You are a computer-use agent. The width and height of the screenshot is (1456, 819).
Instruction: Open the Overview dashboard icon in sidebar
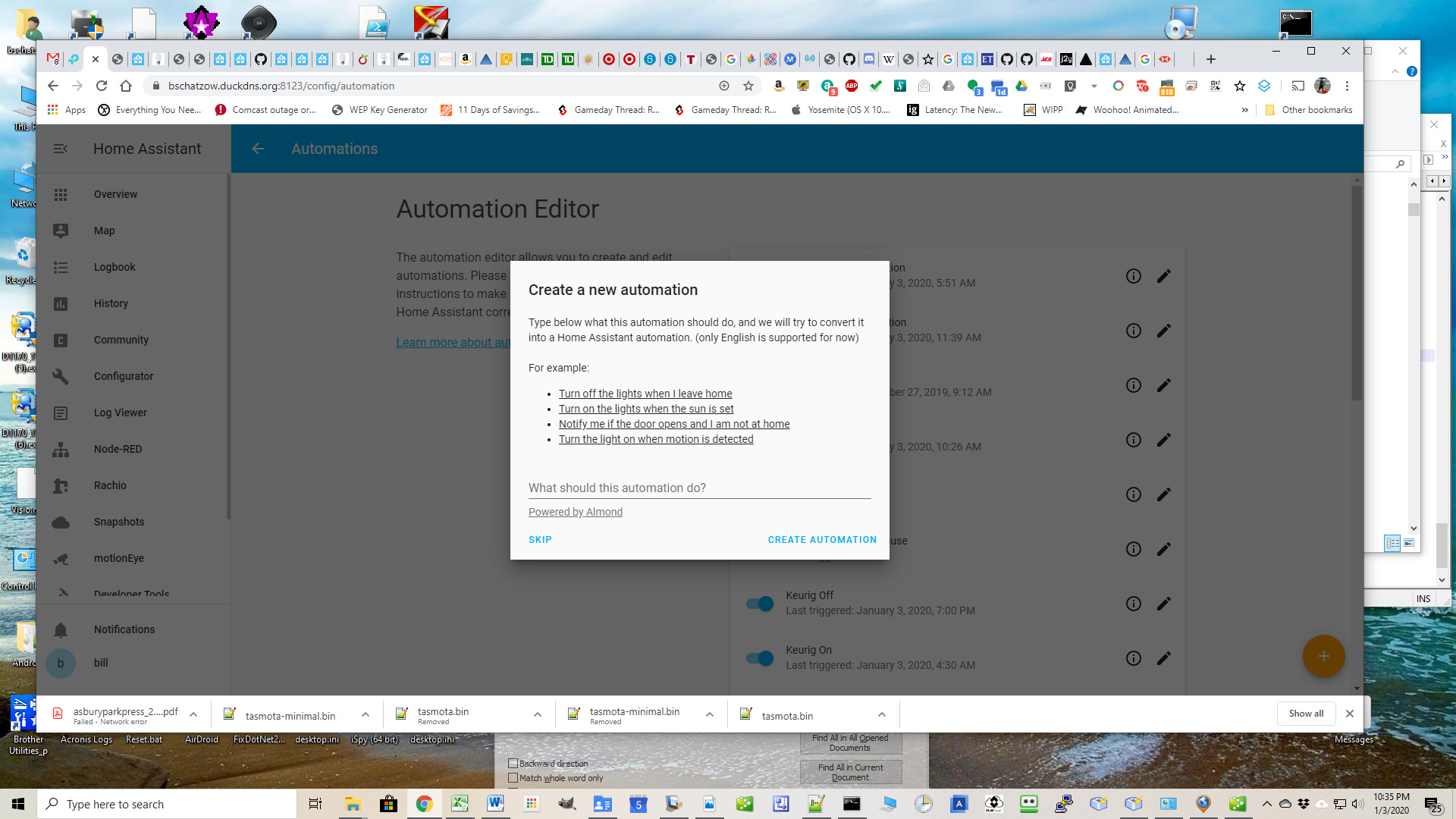61,195
